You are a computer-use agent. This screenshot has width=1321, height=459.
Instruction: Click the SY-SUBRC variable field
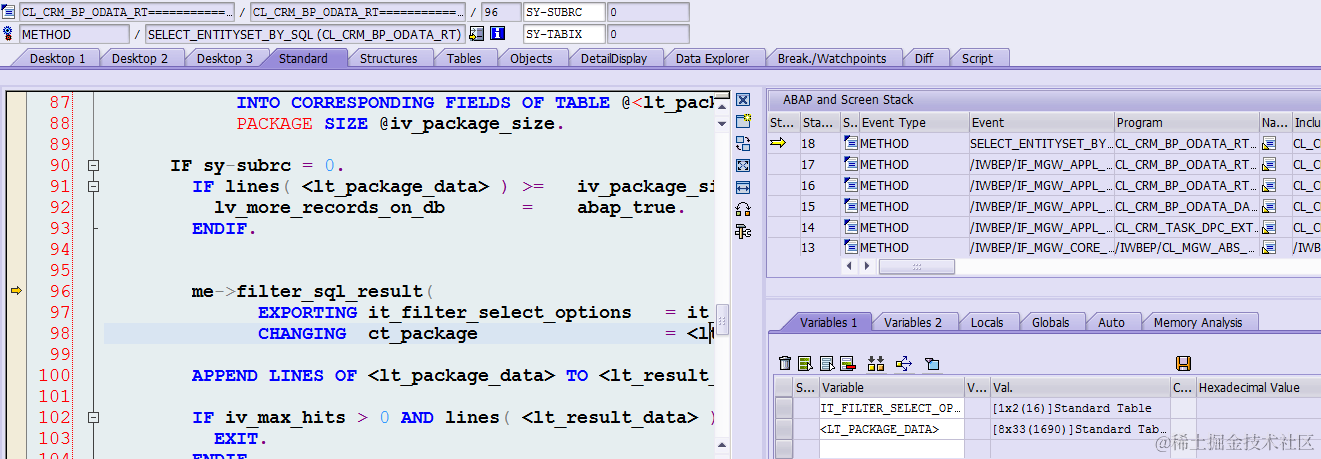564,12
